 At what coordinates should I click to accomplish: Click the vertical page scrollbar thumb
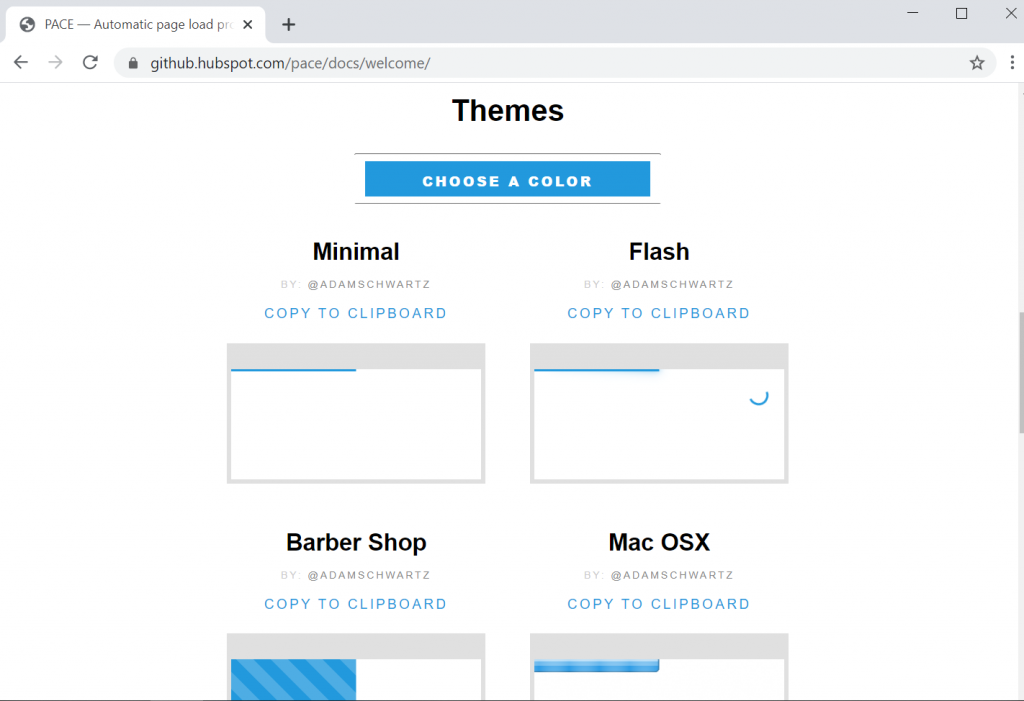[x=1021, y=372]
